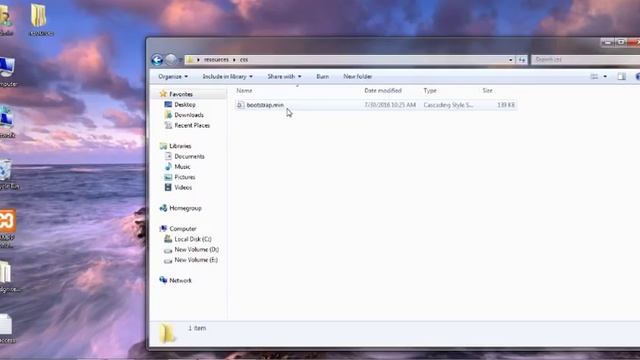Open New Volume (D:)

(197, 249)
